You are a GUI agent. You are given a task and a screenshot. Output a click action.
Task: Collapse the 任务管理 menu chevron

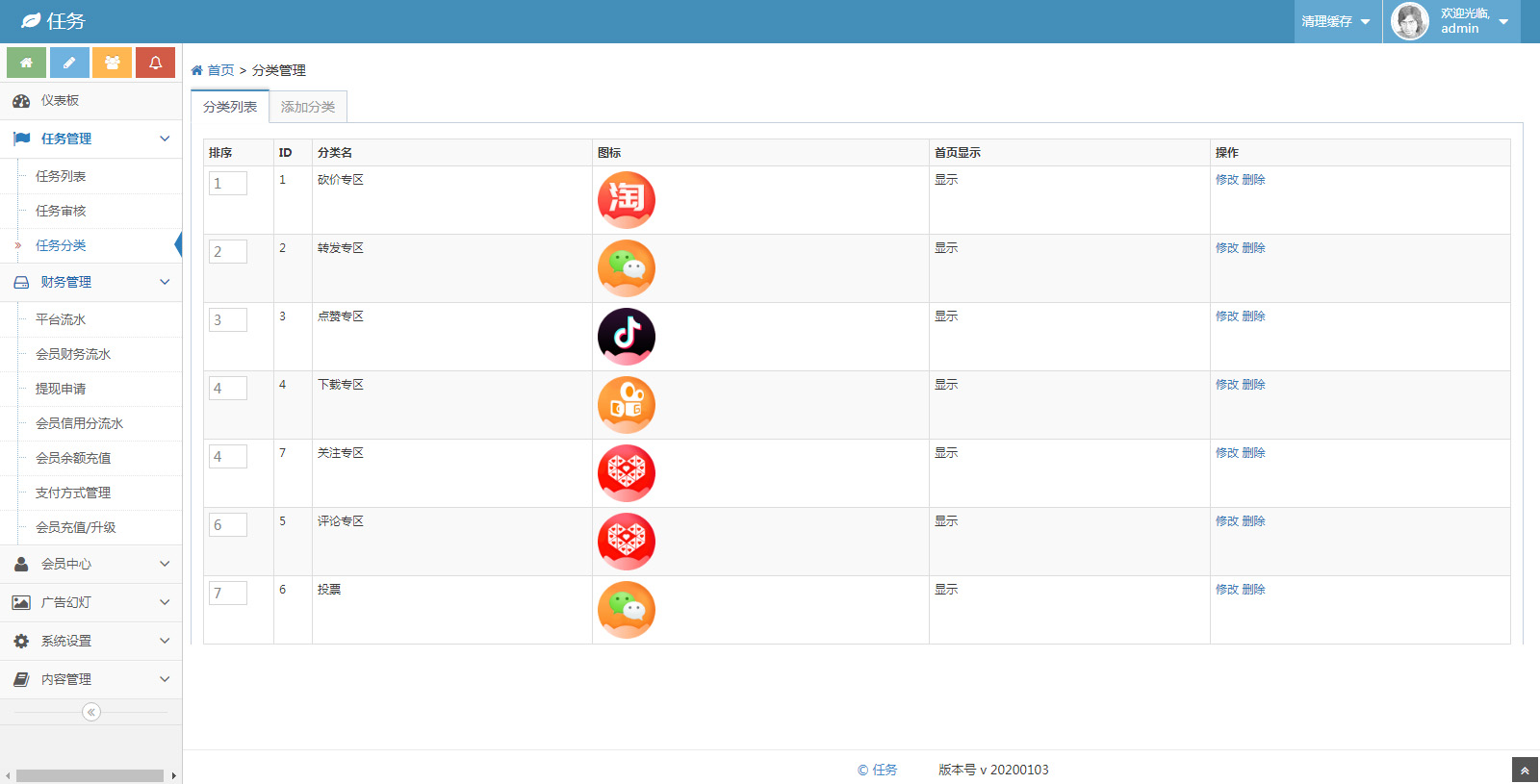(165, 139)
